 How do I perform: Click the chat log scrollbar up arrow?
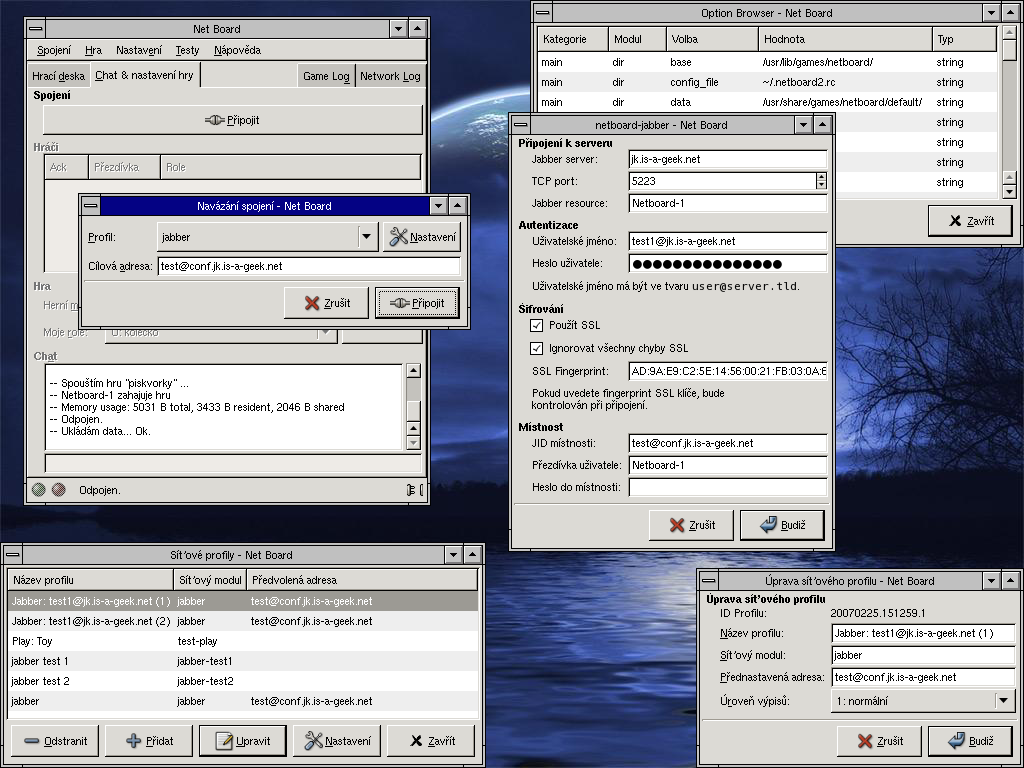tap(413, 371)
